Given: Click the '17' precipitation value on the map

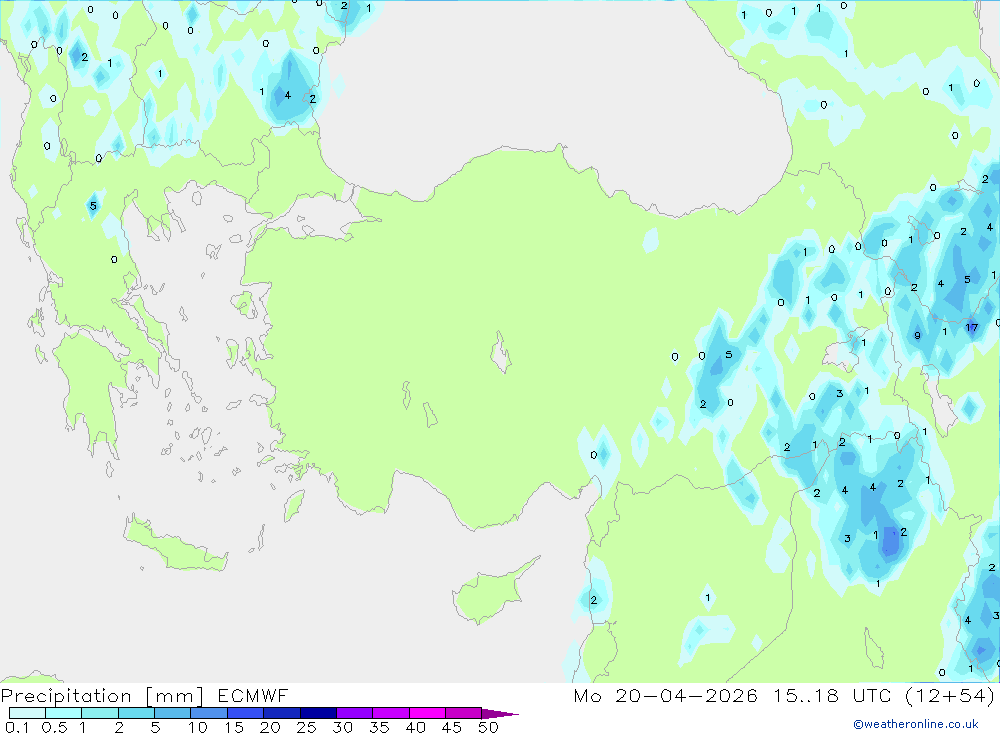Looking at the screenshot, I should point(971,328).
